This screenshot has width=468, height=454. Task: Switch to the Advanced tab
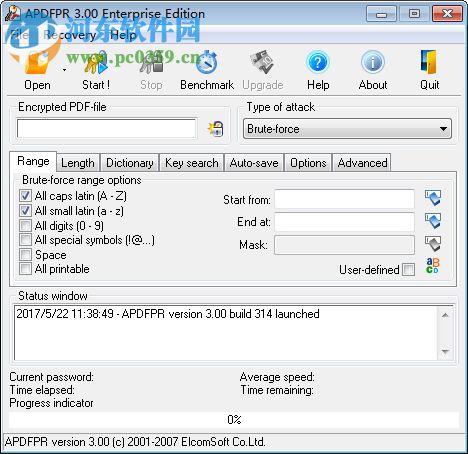362,163
